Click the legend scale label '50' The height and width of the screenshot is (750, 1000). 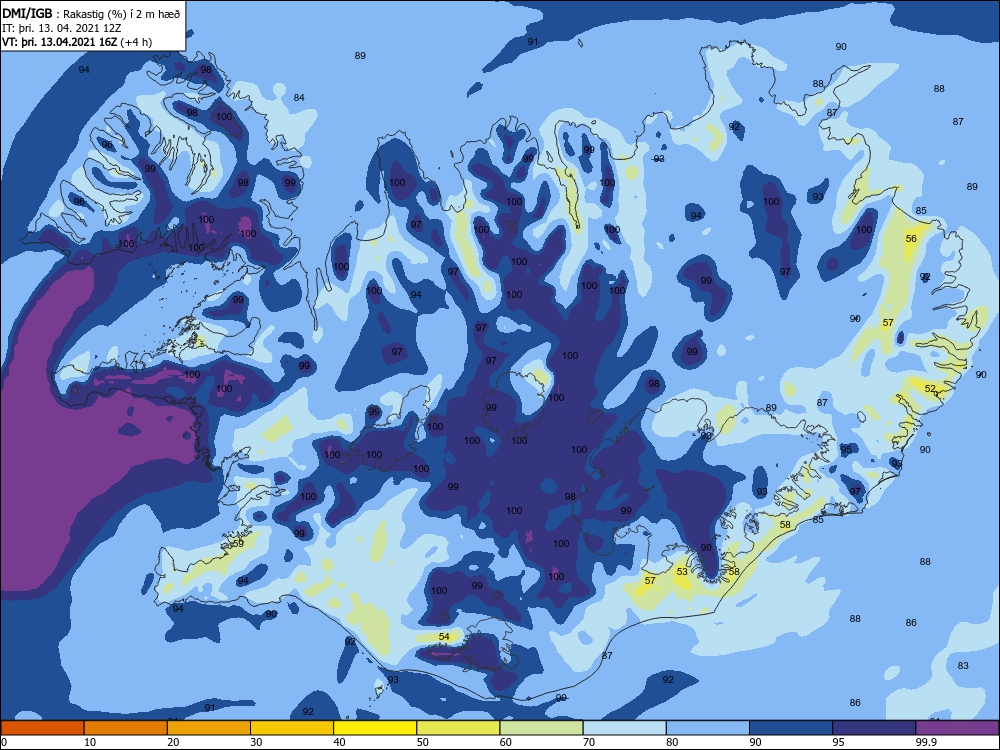423,742
